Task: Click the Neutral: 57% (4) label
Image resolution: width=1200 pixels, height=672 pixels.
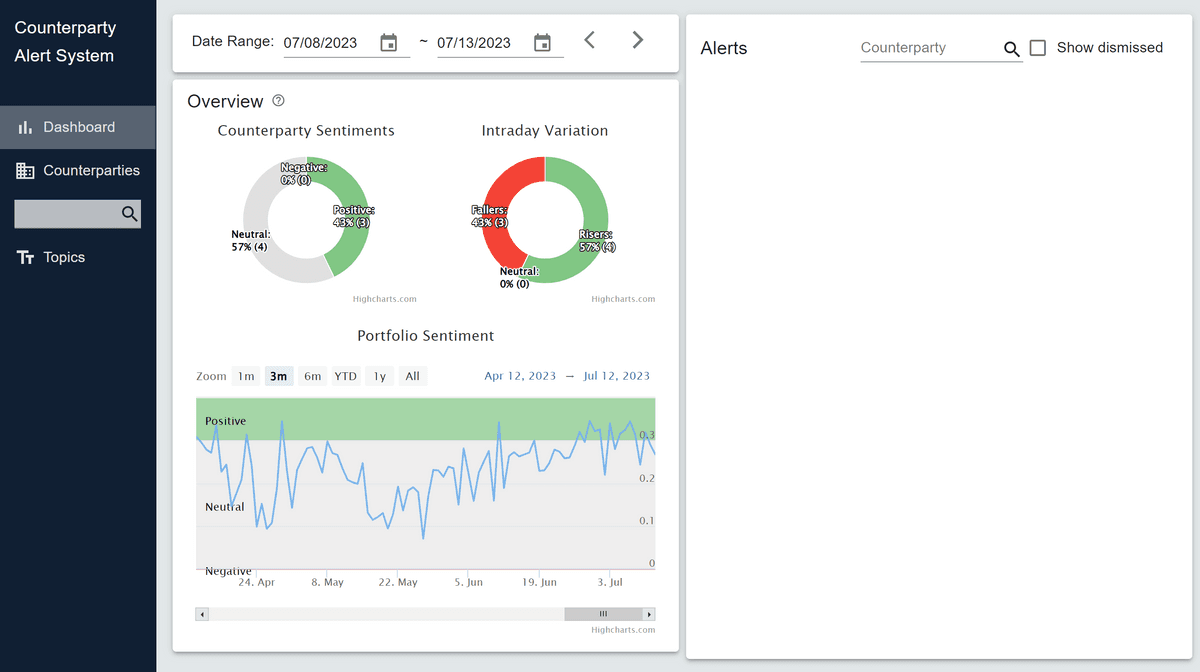Action: (x=251, y=240)
